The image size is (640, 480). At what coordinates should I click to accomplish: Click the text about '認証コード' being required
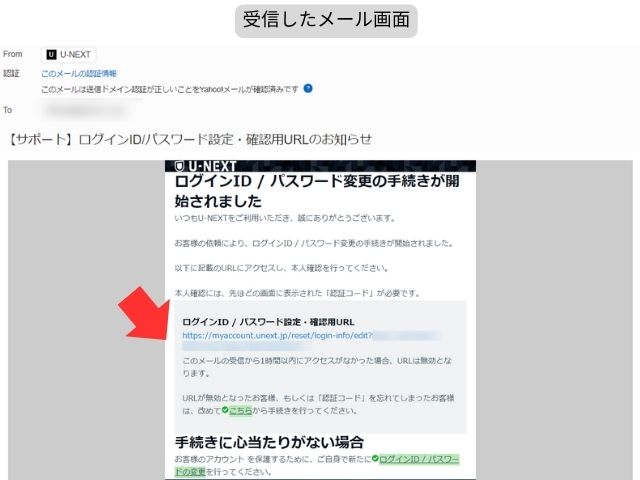click(297, 293)
